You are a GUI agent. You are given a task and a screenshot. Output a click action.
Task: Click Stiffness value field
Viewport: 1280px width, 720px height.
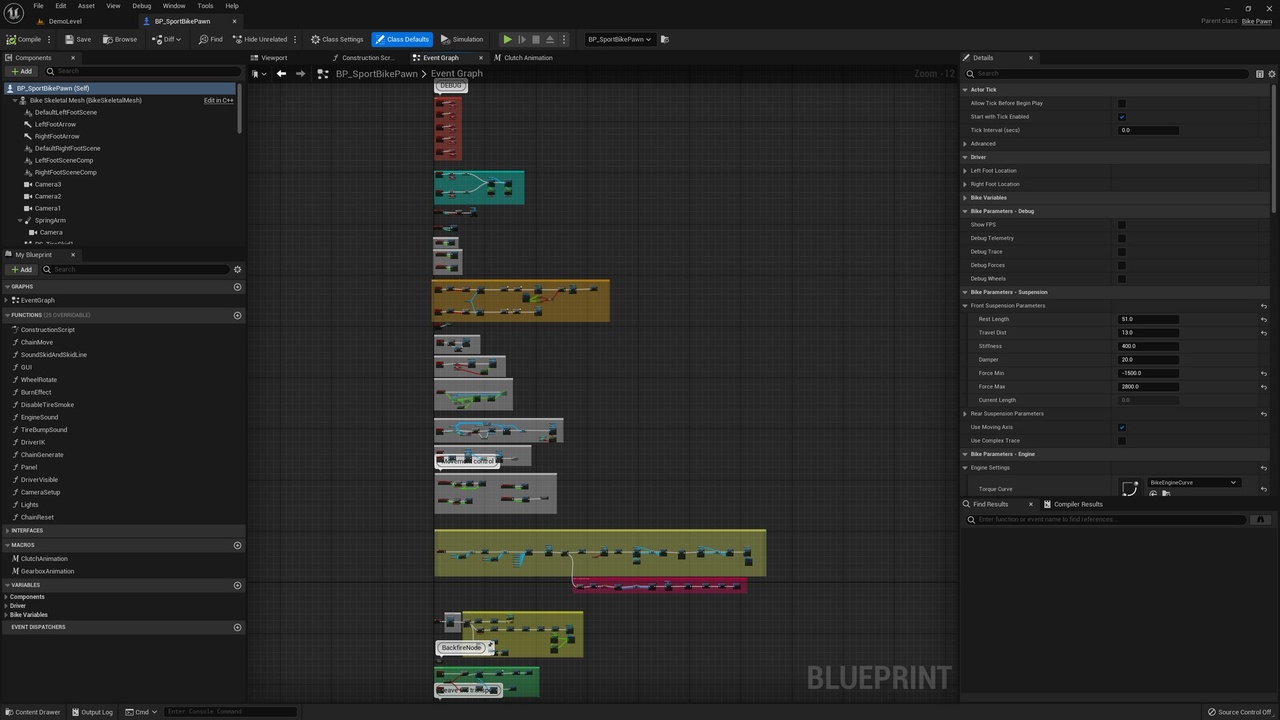(1148, 346)
